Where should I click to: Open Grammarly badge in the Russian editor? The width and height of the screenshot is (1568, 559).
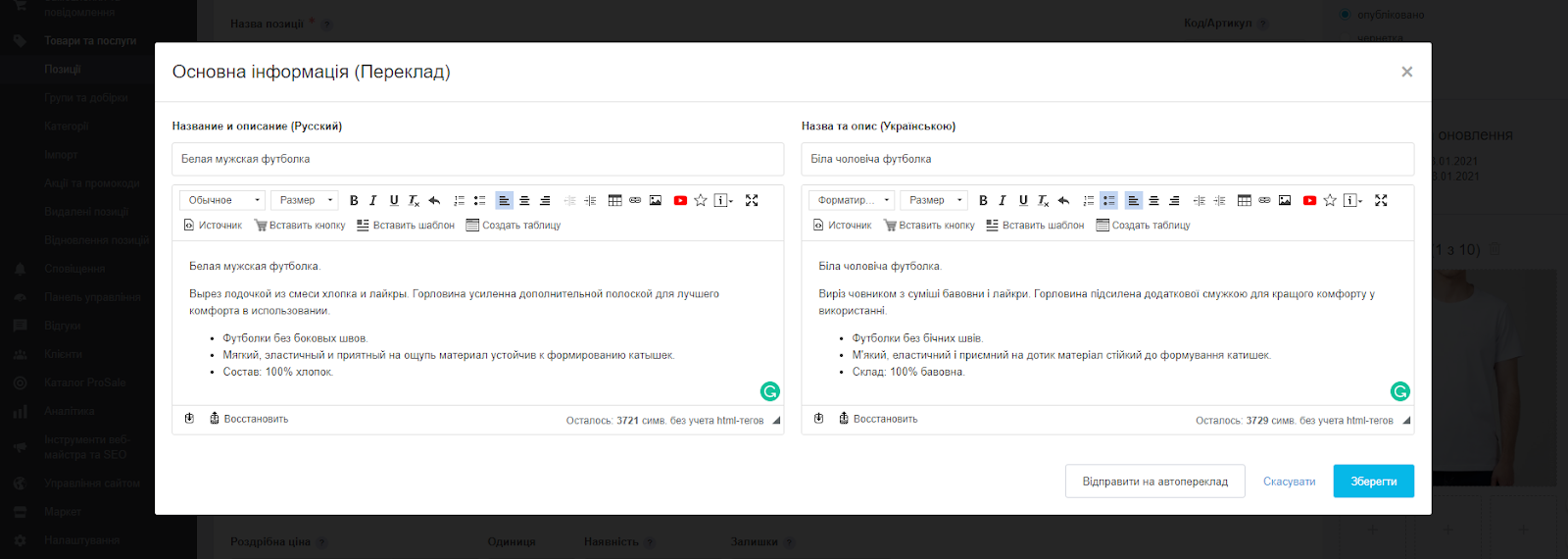click(x=770, y=391)
